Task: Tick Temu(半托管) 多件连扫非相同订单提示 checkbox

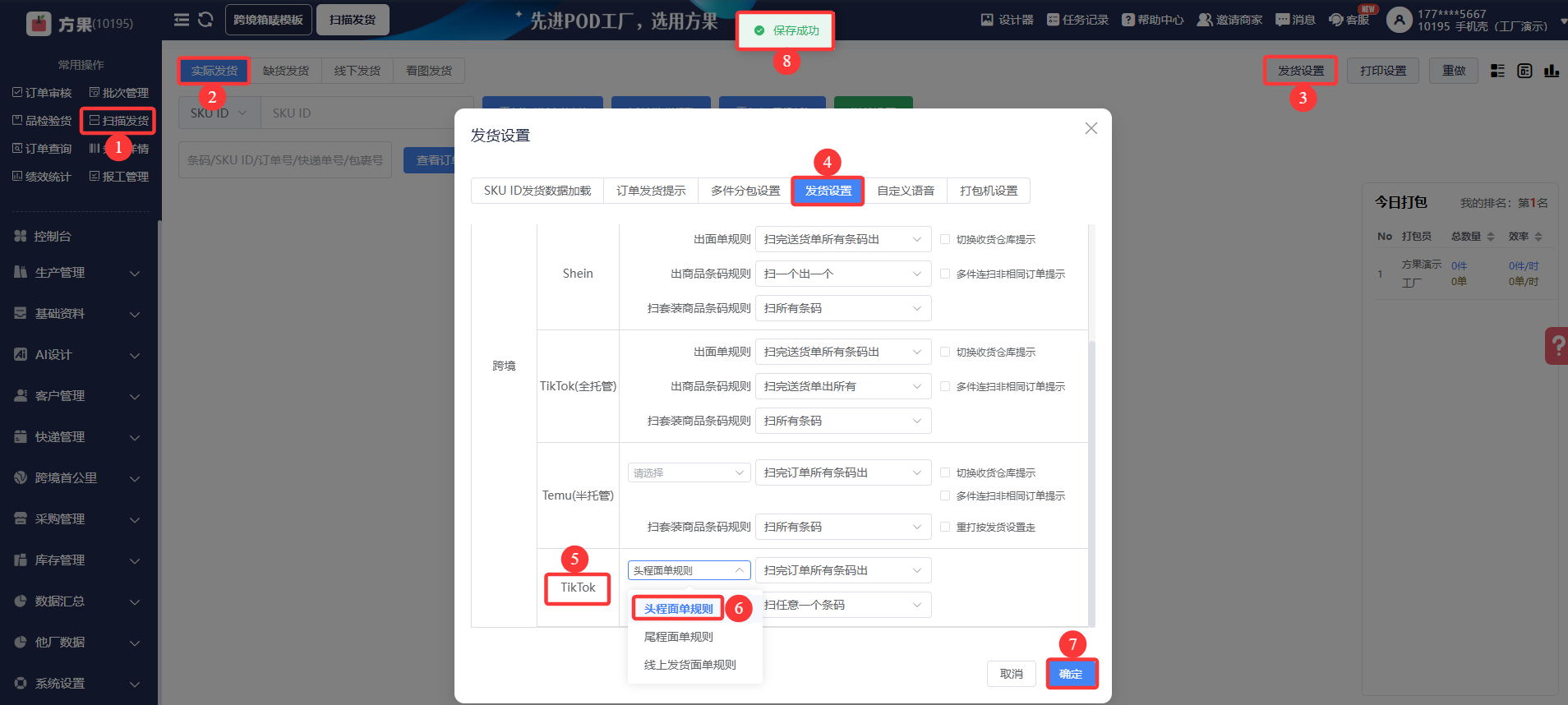Action: [945, 495]
